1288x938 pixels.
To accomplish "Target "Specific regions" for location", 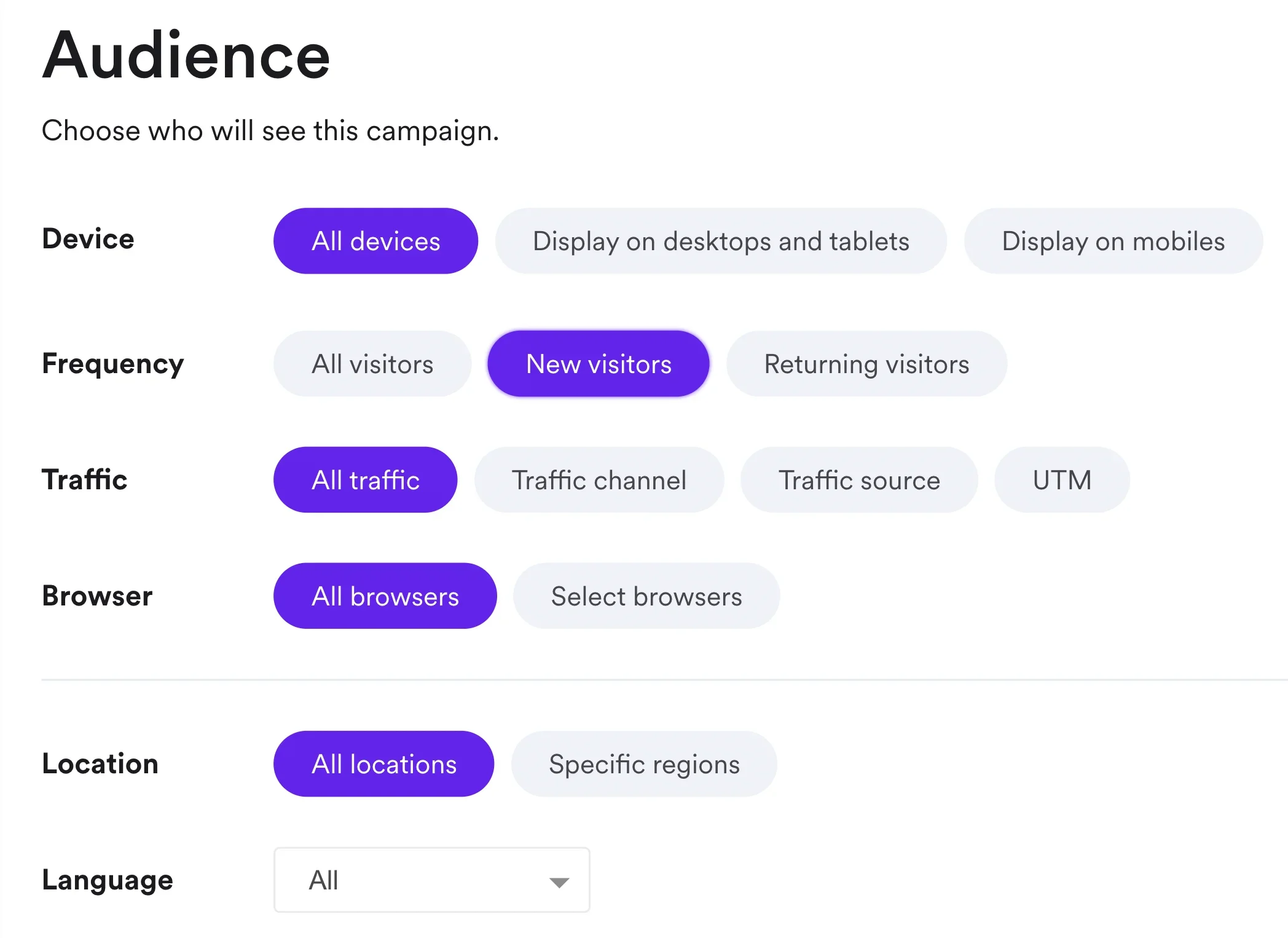I will click(643, 764).
